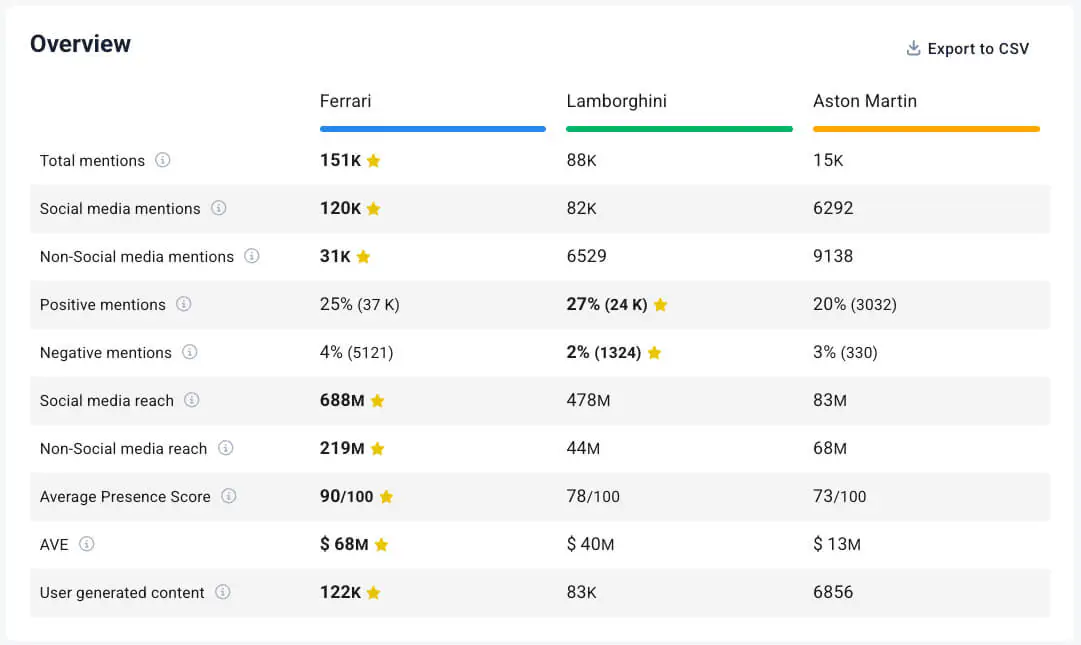Click the Overview heading

tap(80, 43)
